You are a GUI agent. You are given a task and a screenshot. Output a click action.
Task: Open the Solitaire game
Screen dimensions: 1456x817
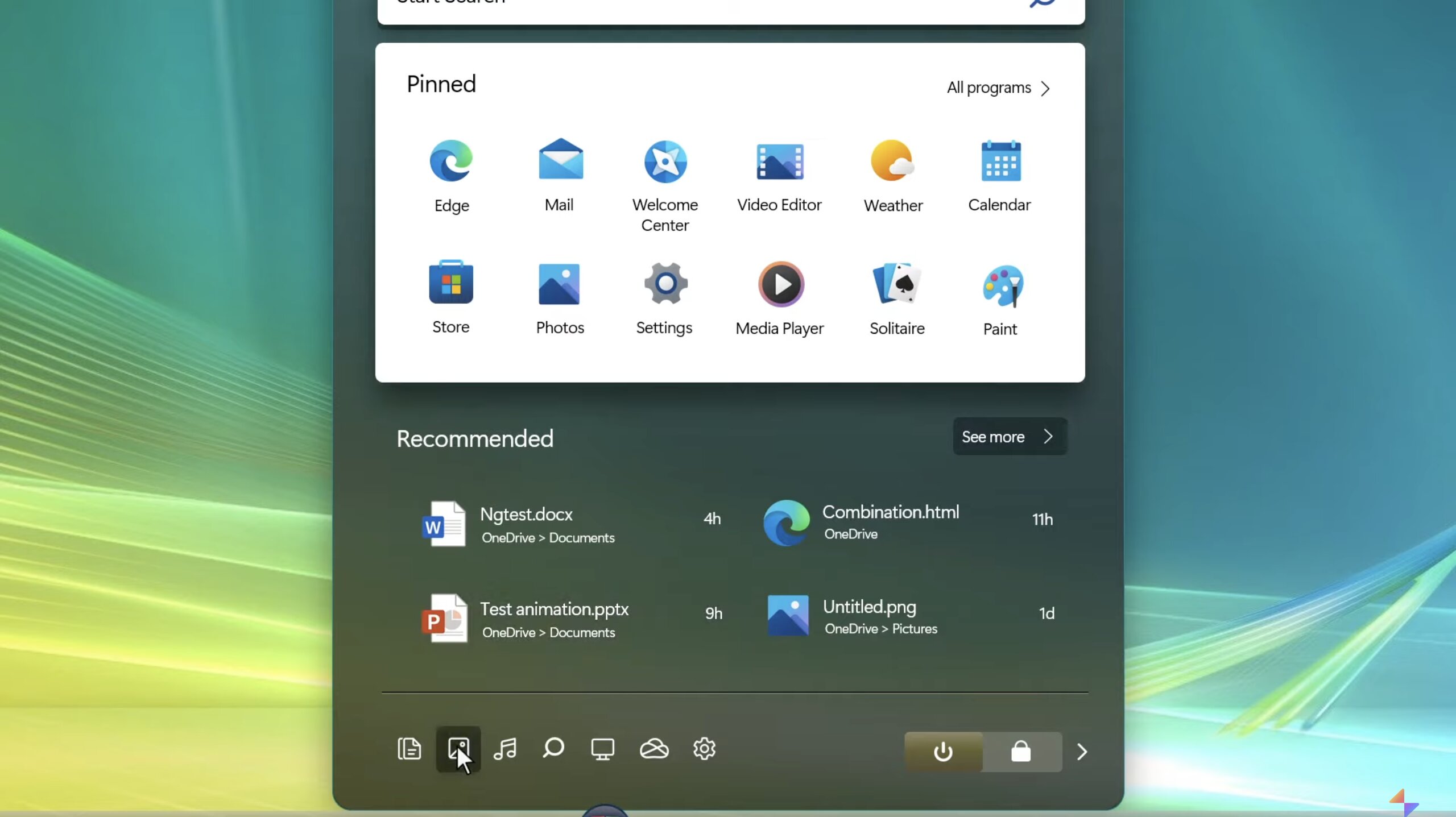pos(897,298)
